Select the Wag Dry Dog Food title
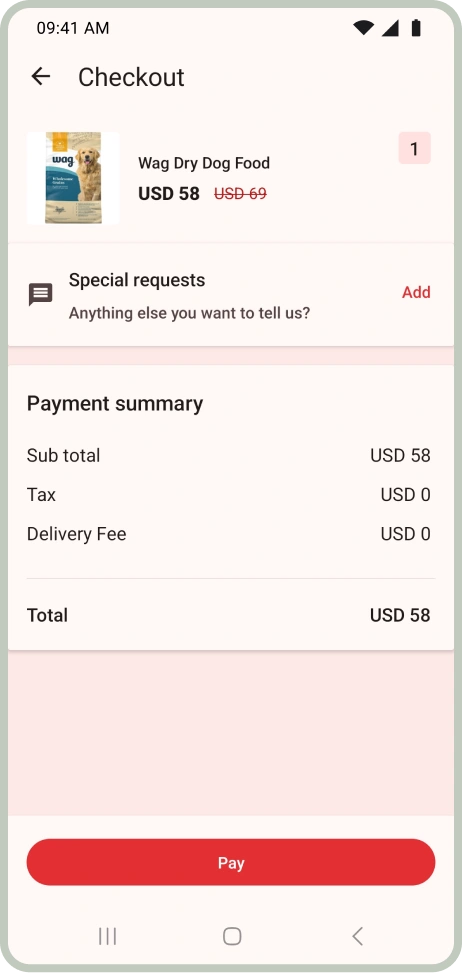This screenshot has height=973, width=462. [204, 163]
